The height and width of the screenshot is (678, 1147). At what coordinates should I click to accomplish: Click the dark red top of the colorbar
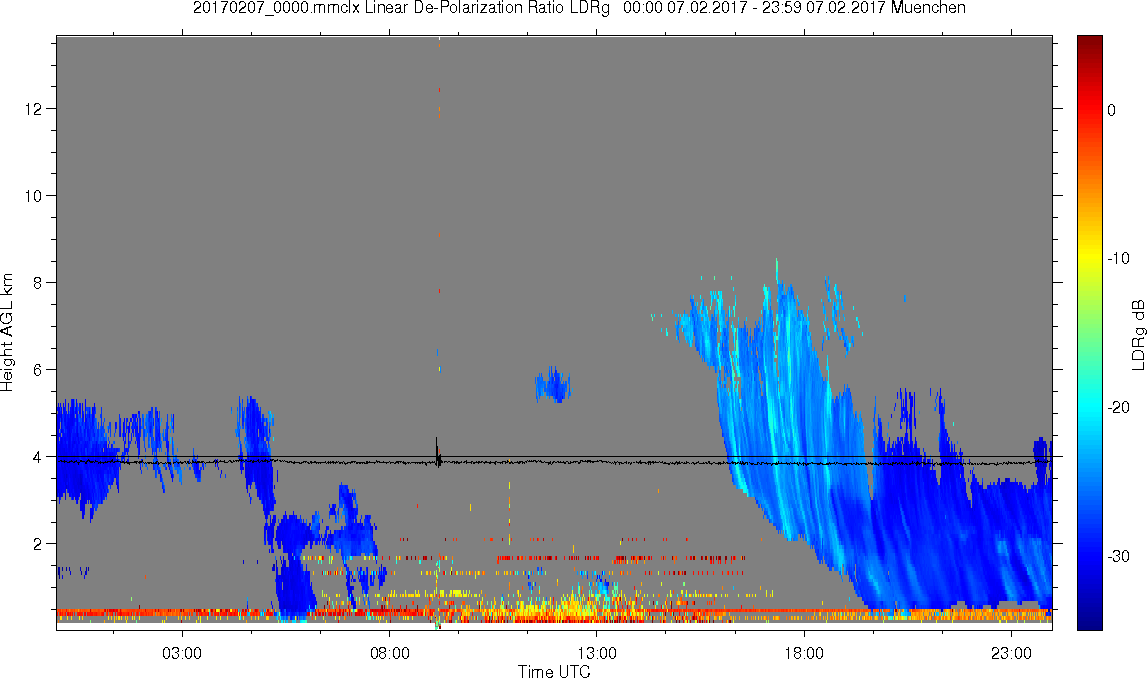coord(1090,44)
